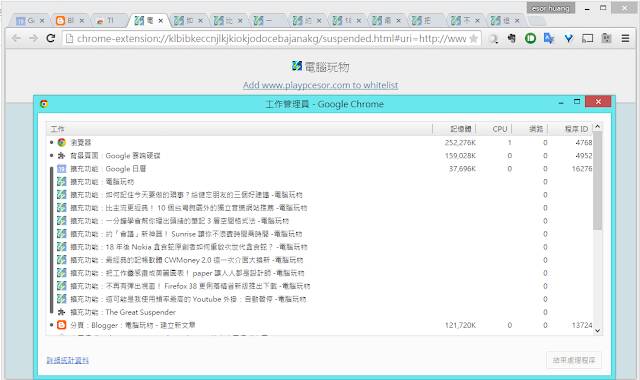The image size is (640, 380).
Task: Click the Task Manager vertical scrollbar thumb
Action: point(598,180)
